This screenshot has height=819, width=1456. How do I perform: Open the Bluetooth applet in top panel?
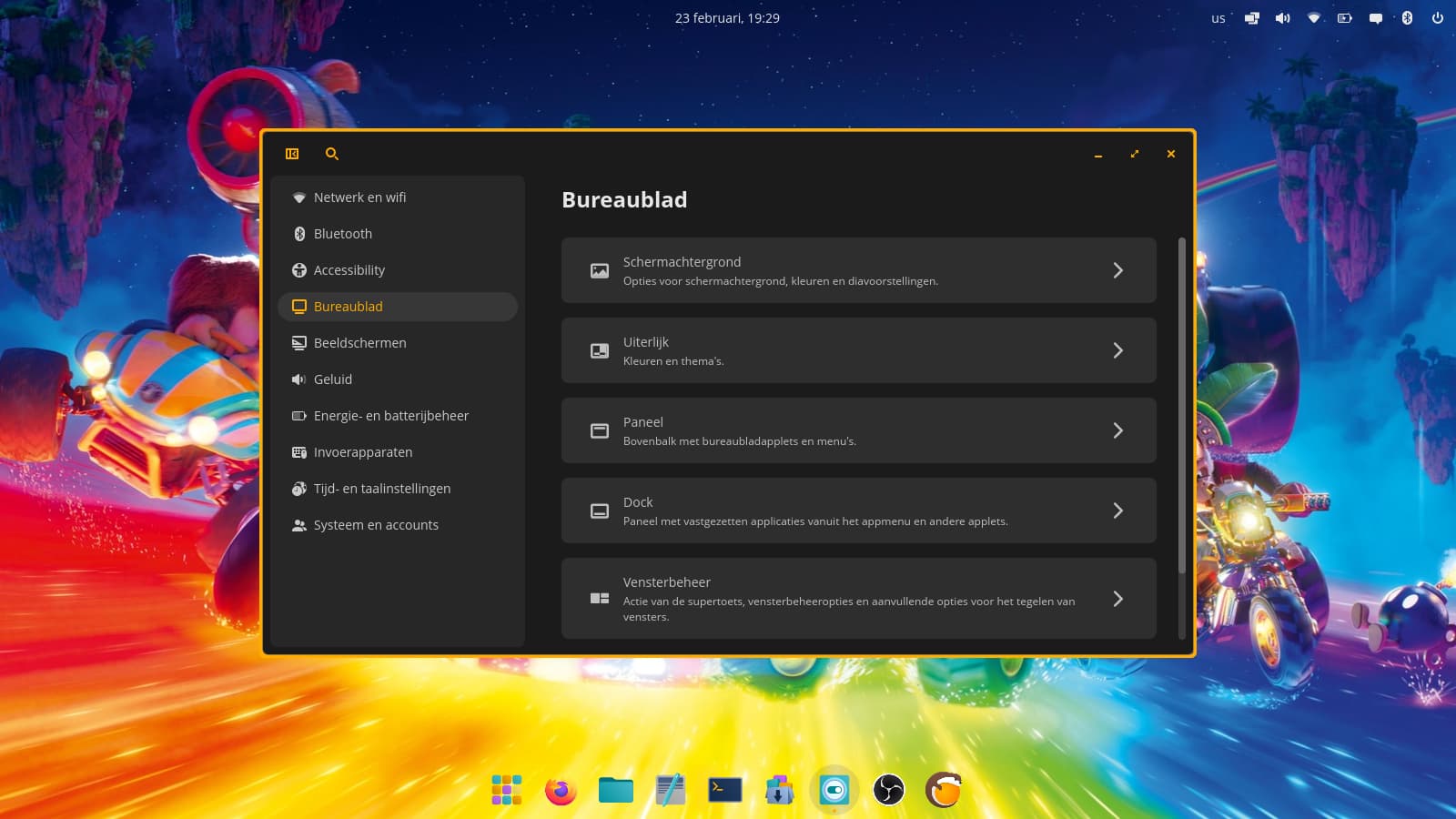click(x=1407, y=18)
